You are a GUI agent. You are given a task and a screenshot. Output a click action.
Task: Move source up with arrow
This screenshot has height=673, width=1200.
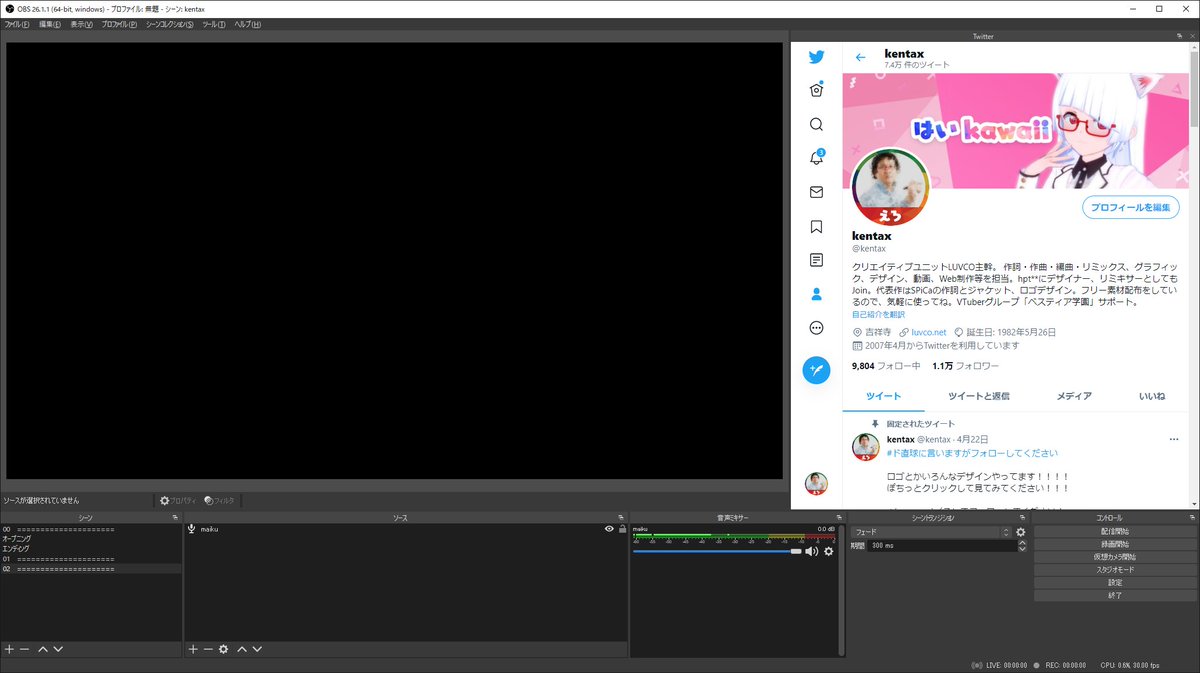[242, 649]
